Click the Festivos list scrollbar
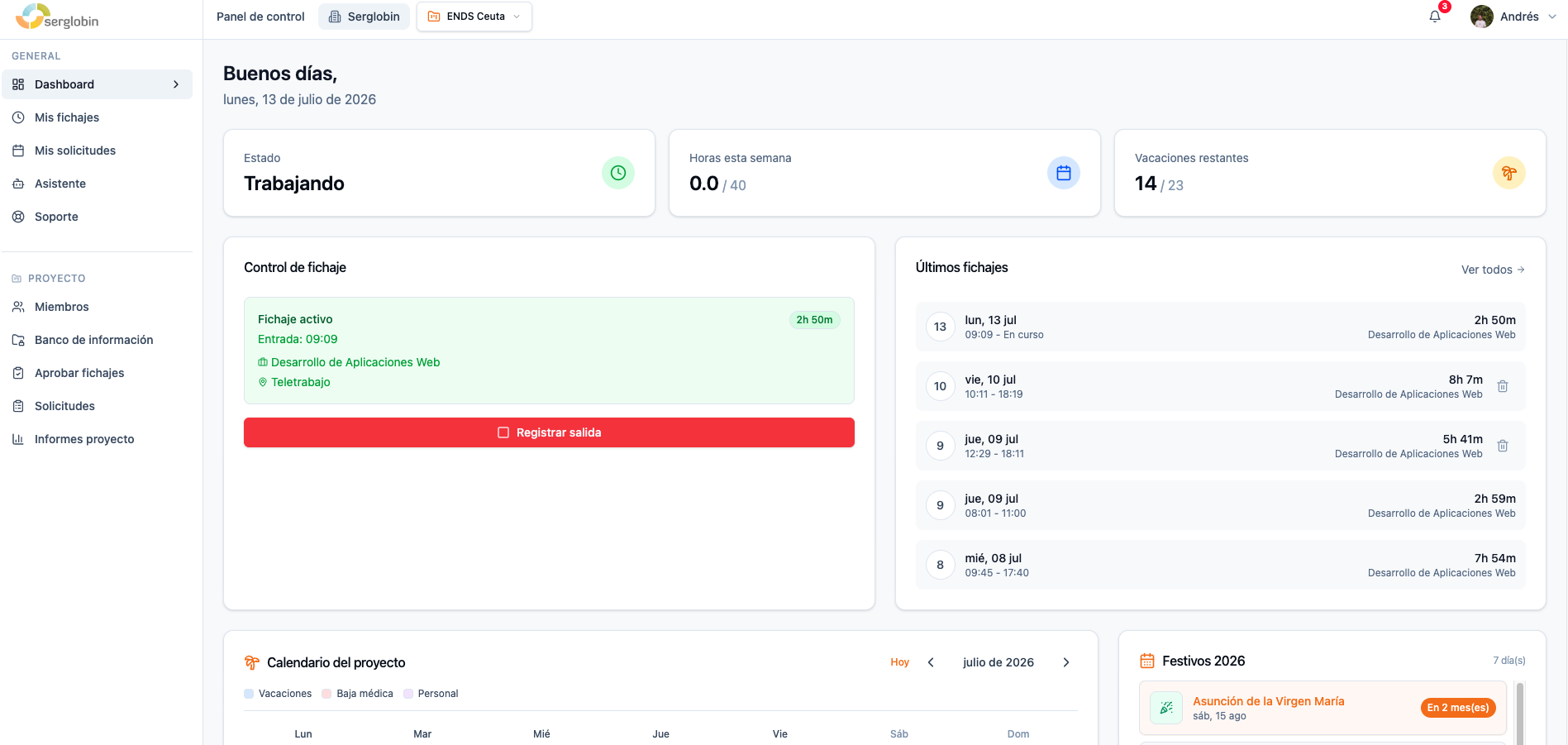1568x745 pixels. [1520, 713]
